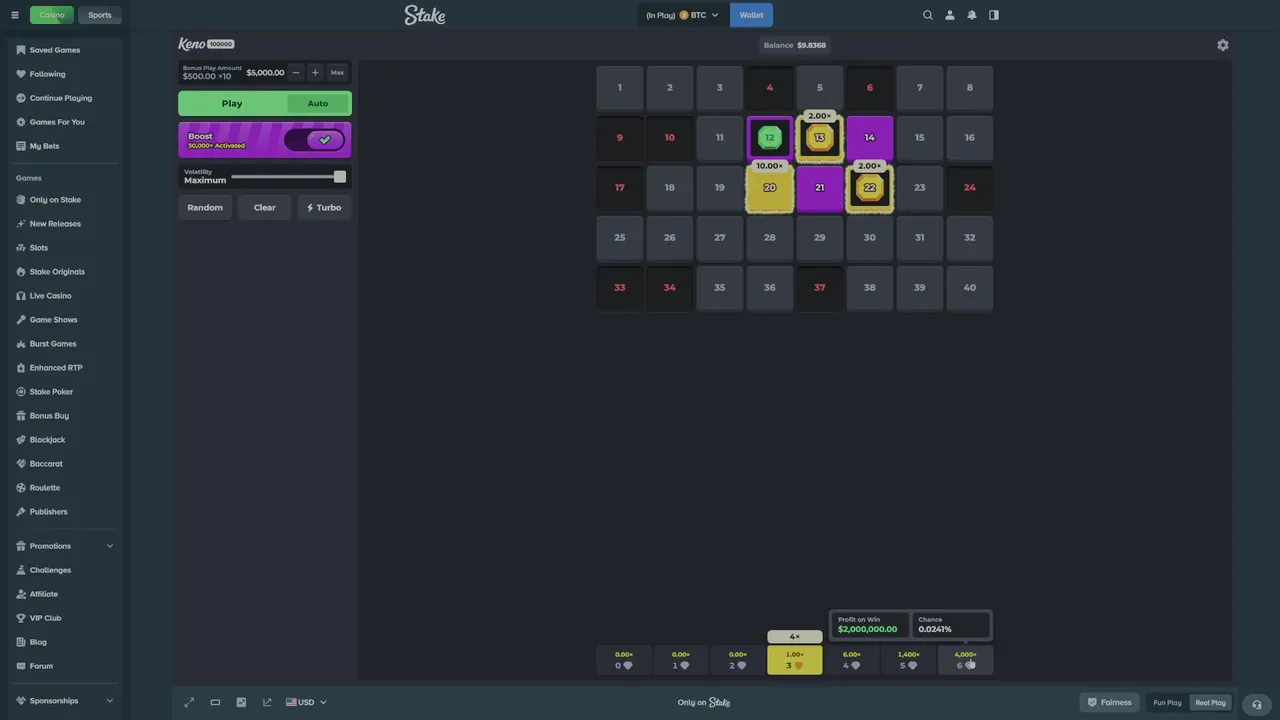This screenshot has height=720, width=1280.
Task: Adjust the Volatility slider handle
Action: coord(340,177)
